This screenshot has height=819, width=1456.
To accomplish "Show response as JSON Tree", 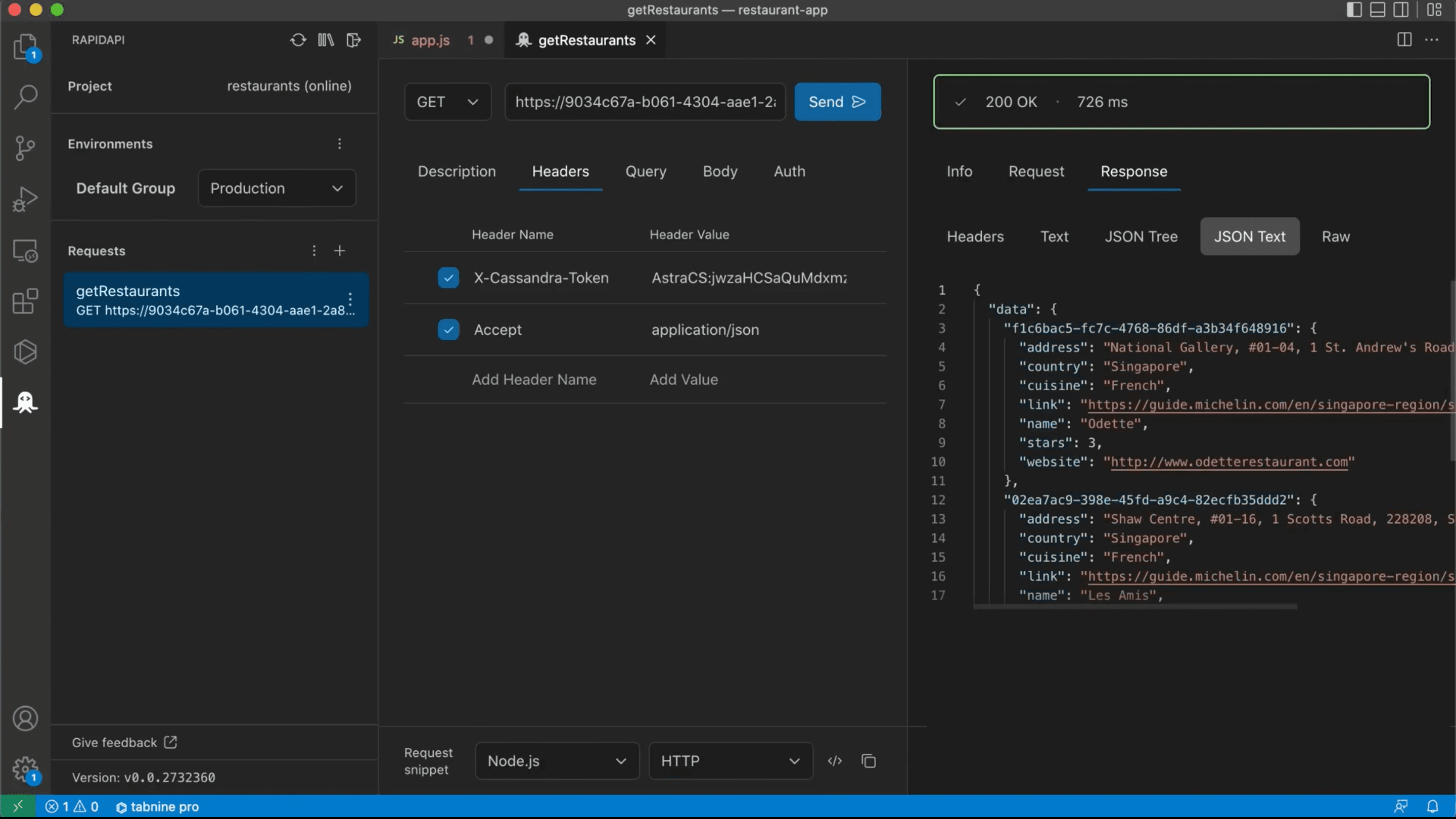I will 1141,236.
